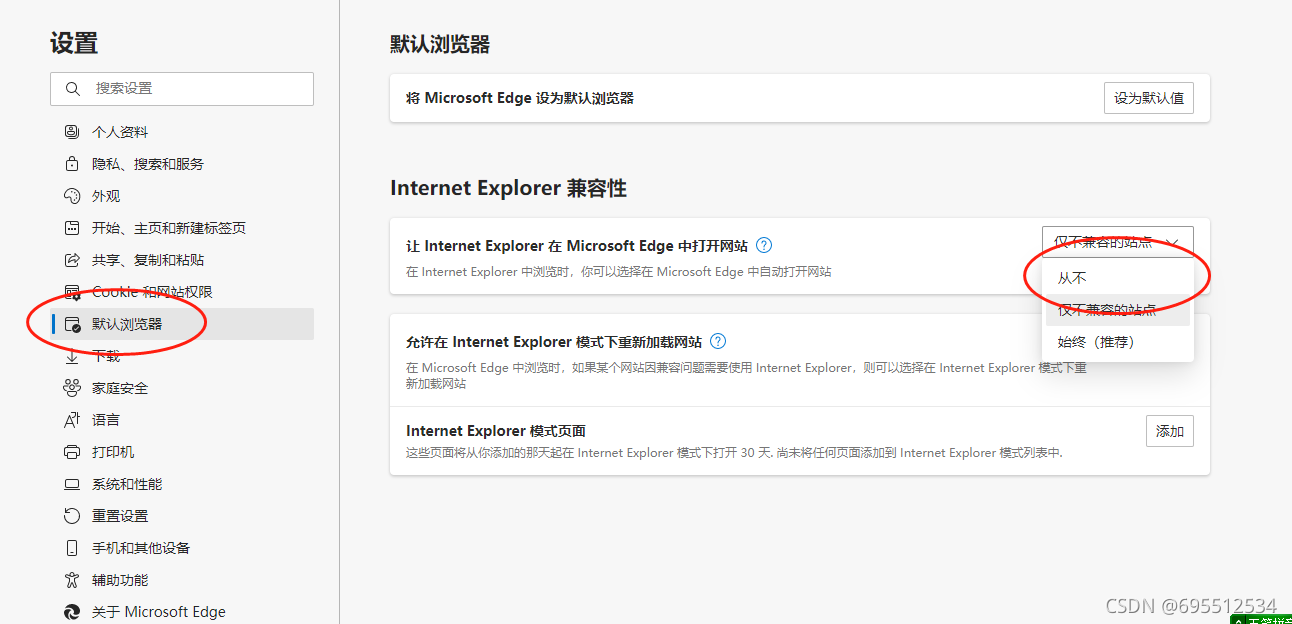Click the 系统和性能 laptop icon
Viewport: 1292px width, 624px height.
[72, 484]
